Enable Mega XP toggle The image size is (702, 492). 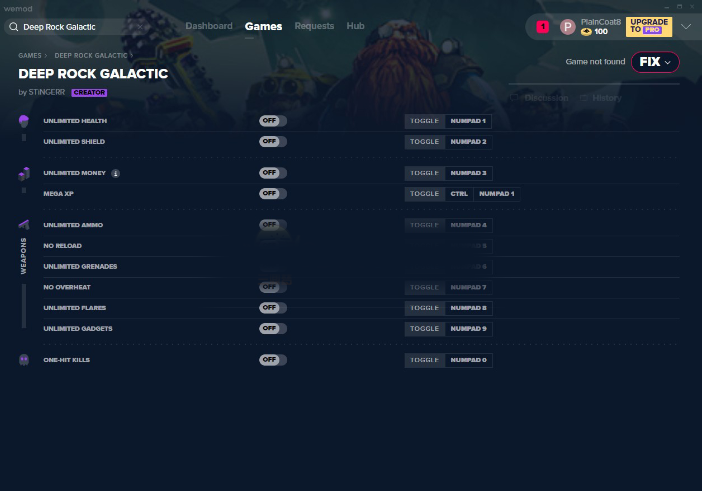coord(273,193)
